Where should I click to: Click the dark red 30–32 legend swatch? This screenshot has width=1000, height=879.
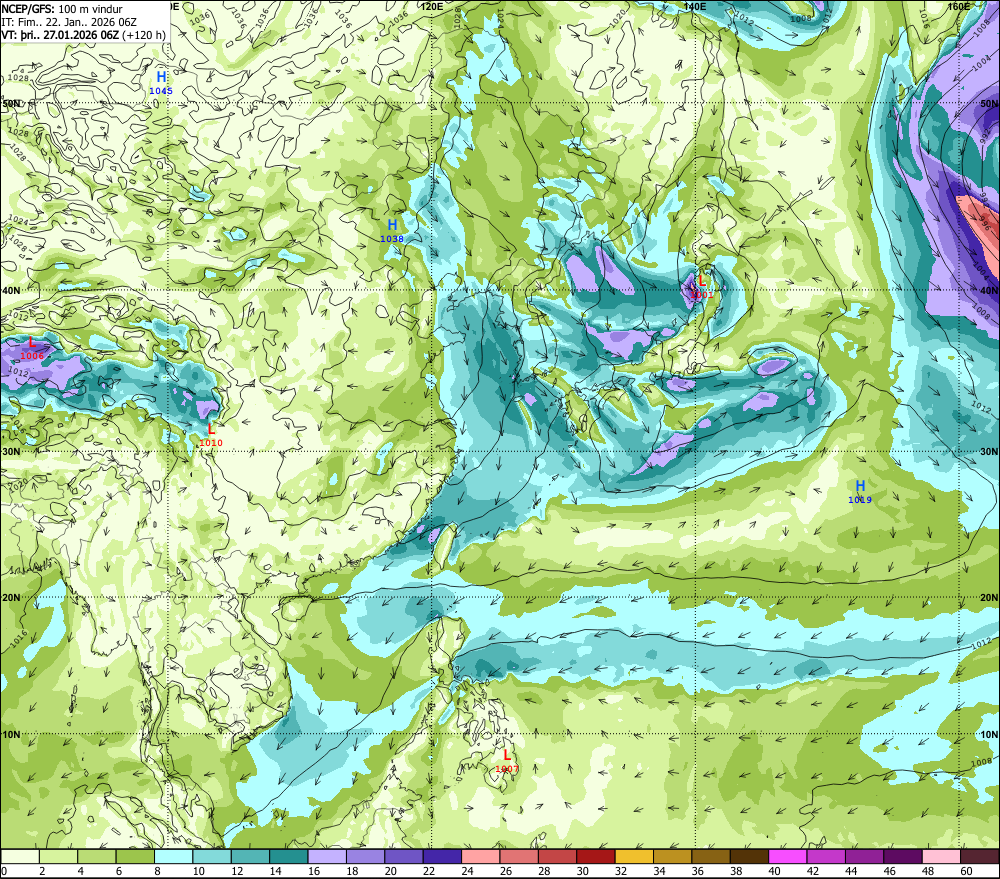pyautogui.click(x=596, y=856)
